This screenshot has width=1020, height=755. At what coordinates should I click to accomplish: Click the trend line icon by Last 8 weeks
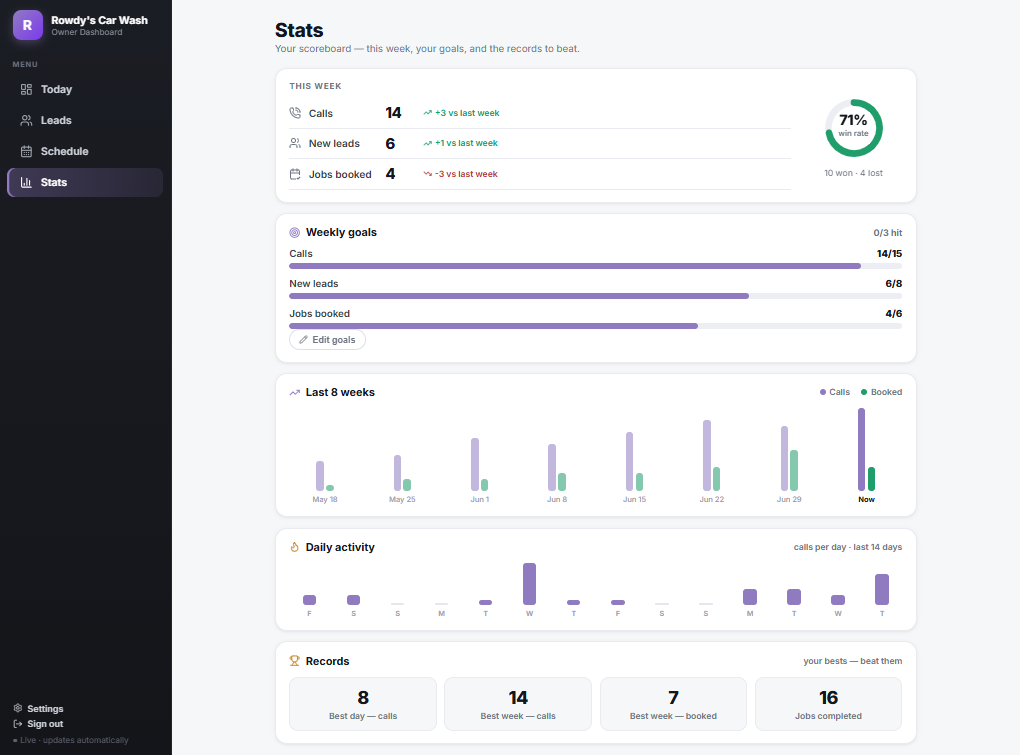click(x=295, y=392)
